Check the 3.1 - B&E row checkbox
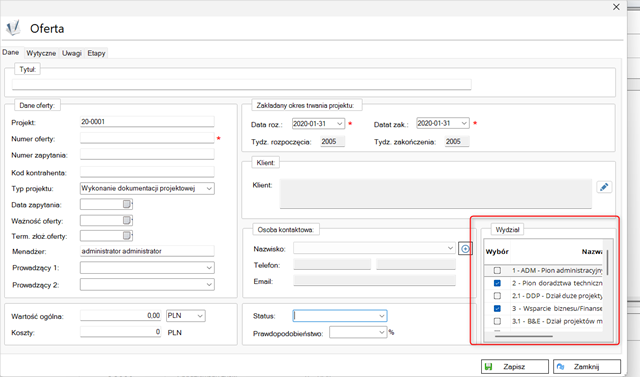Viewport: 640px width, 377px height. coord(497,321)
